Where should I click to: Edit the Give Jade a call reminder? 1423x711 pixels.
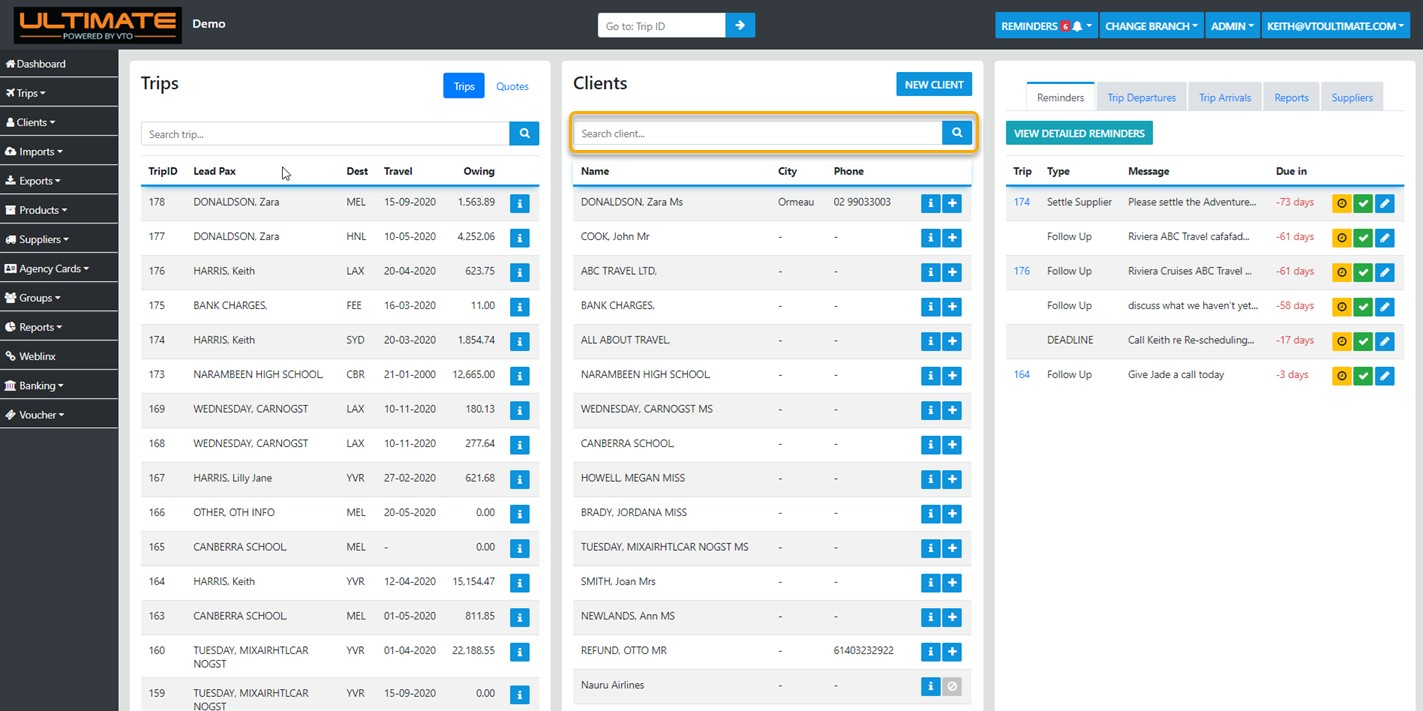tap(1384, 376)
